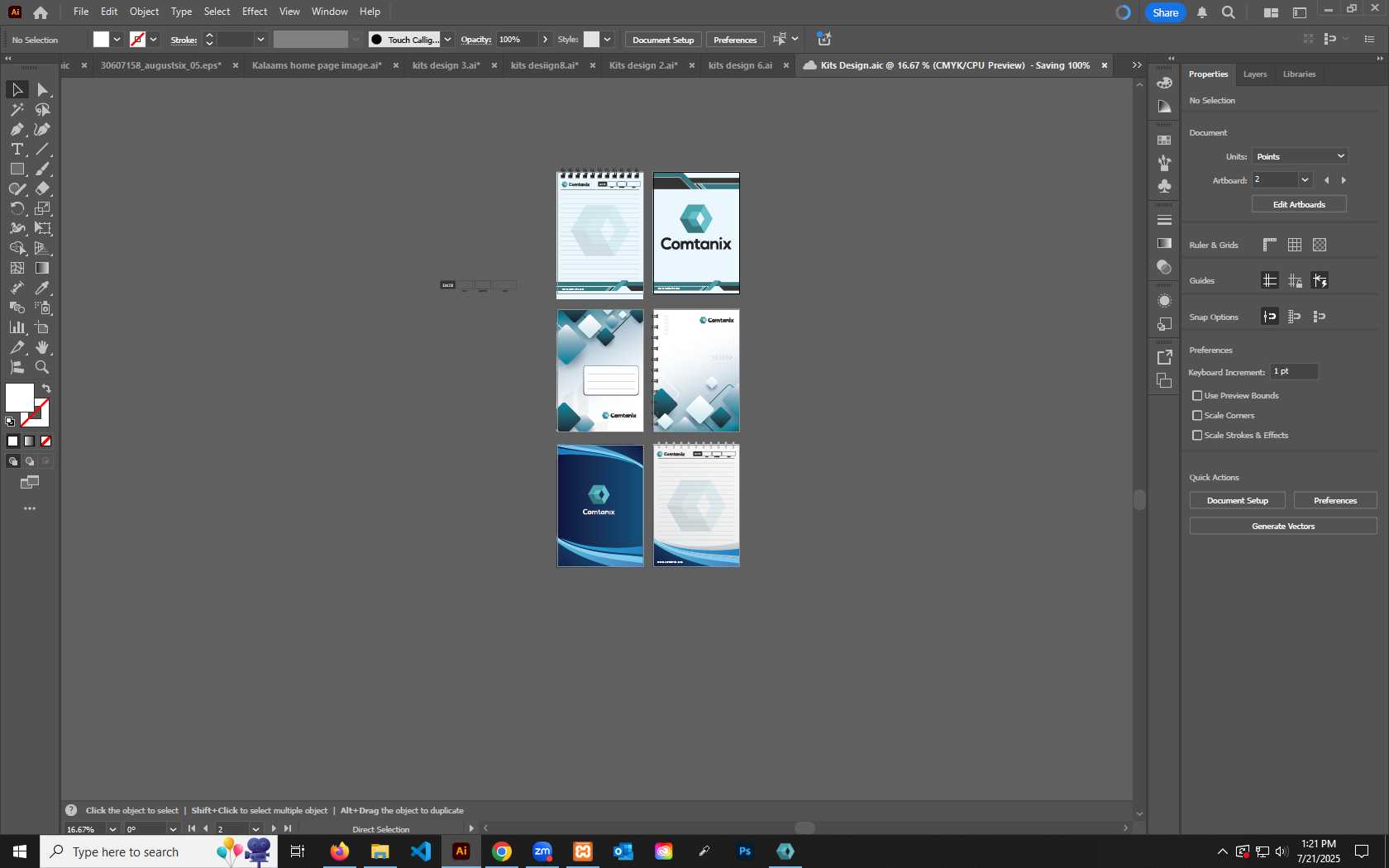Swap fill and stroke colors

(x=46, y=389)
